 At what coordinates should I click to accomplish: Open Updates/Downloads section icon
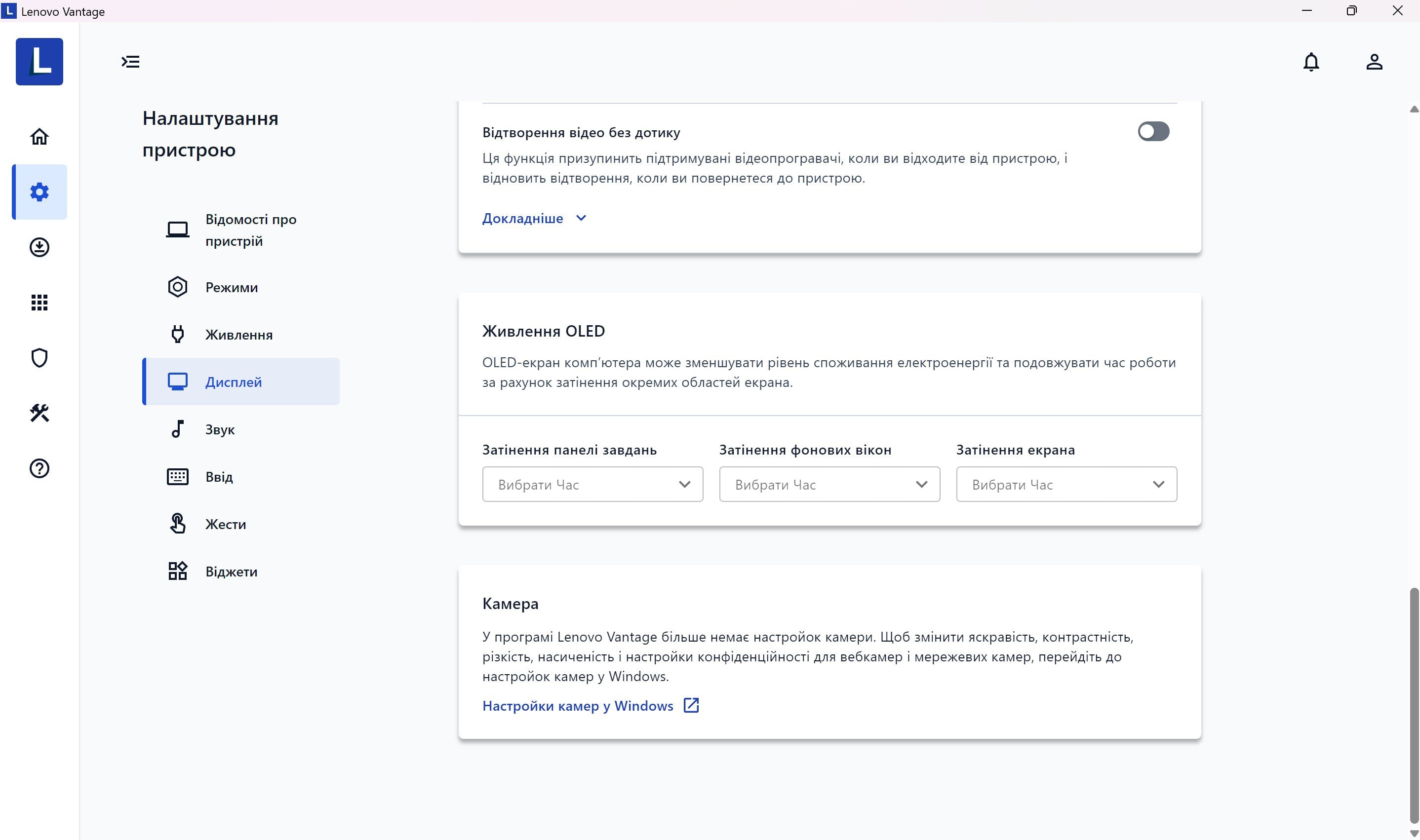[39, 247]
